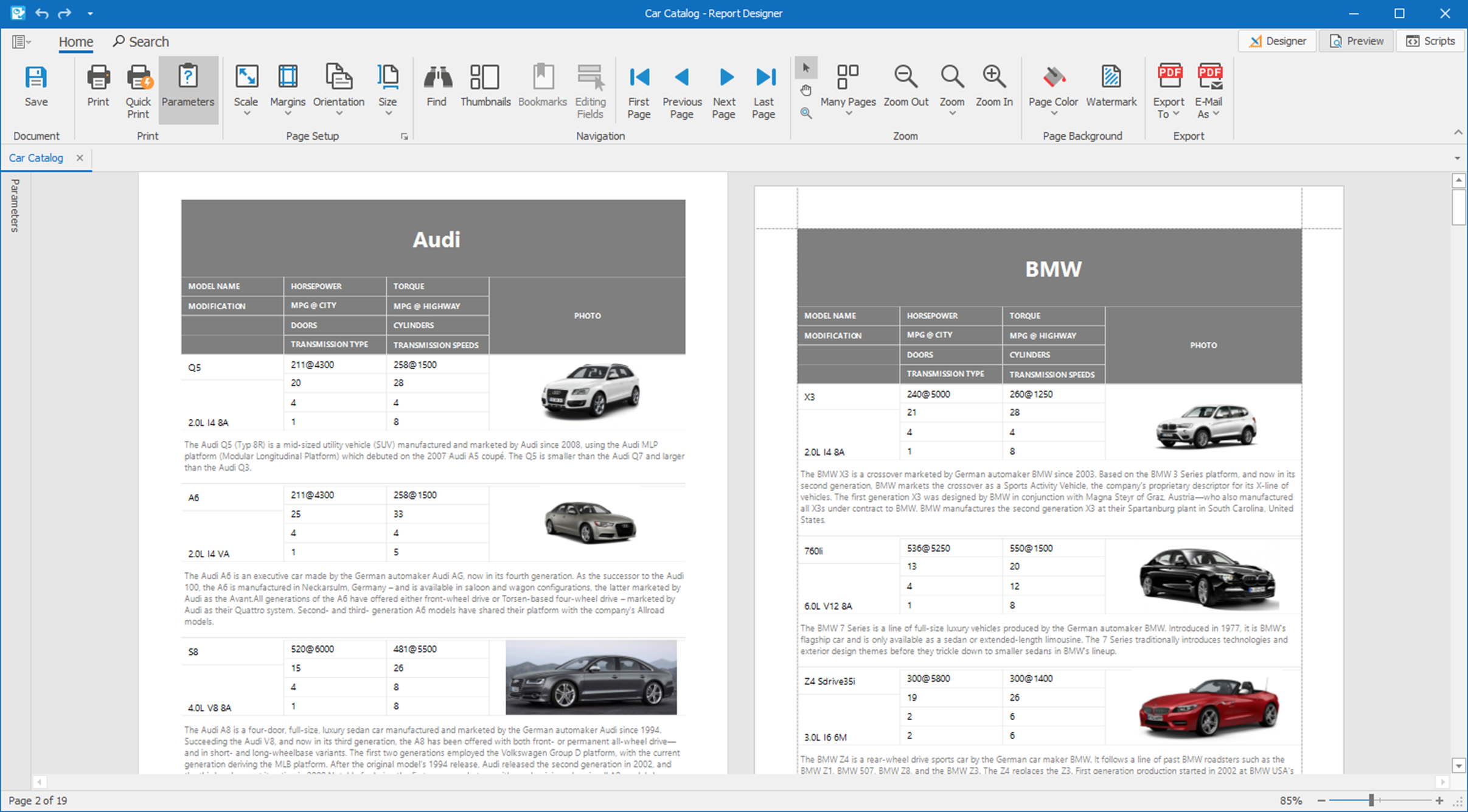Click the Report Designer app icon
Viewport: 1468px width, 812px height.
tap(18, 13)
